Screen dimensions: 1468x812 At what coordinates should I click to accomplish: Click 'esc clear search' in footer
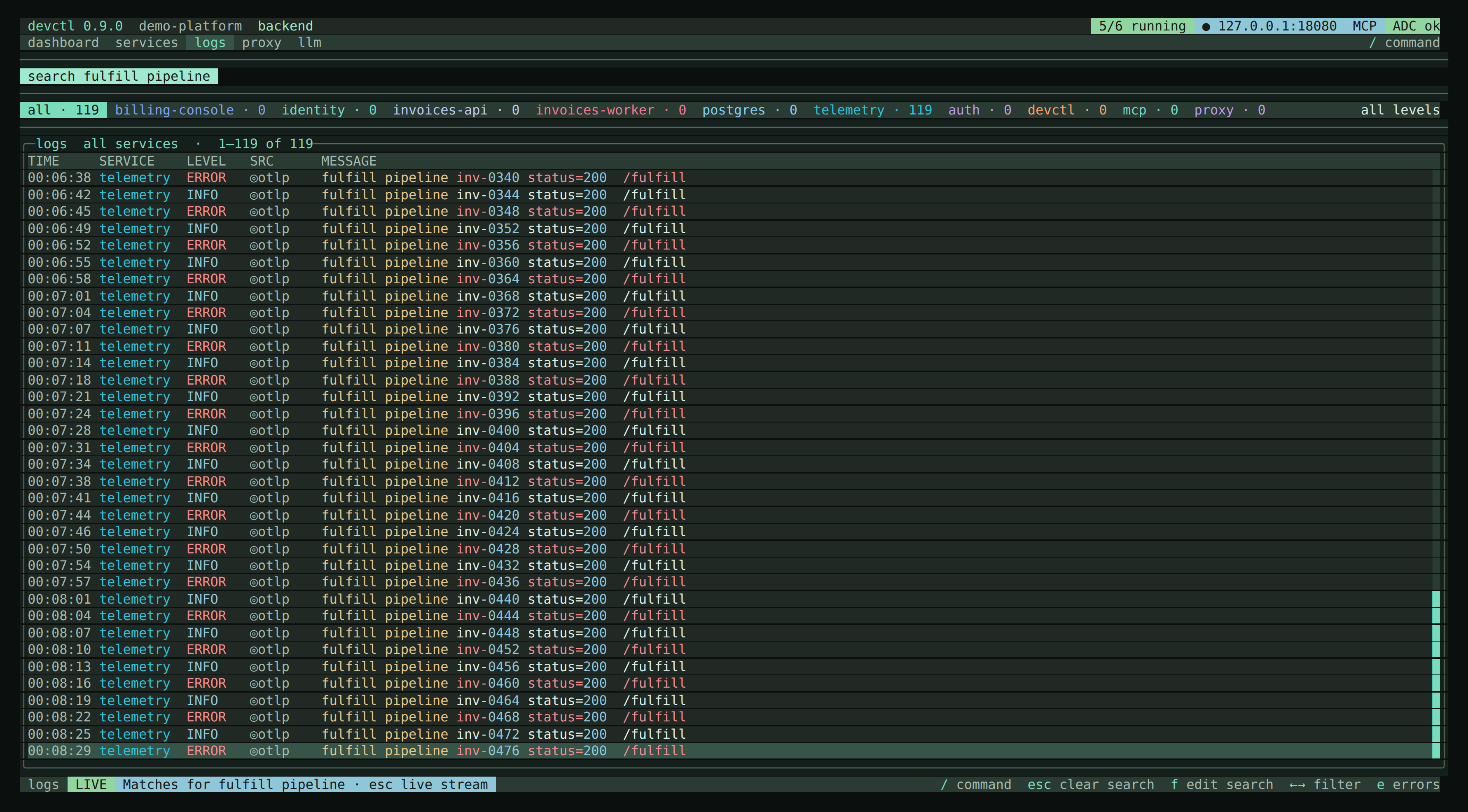tap(1091, 785)
